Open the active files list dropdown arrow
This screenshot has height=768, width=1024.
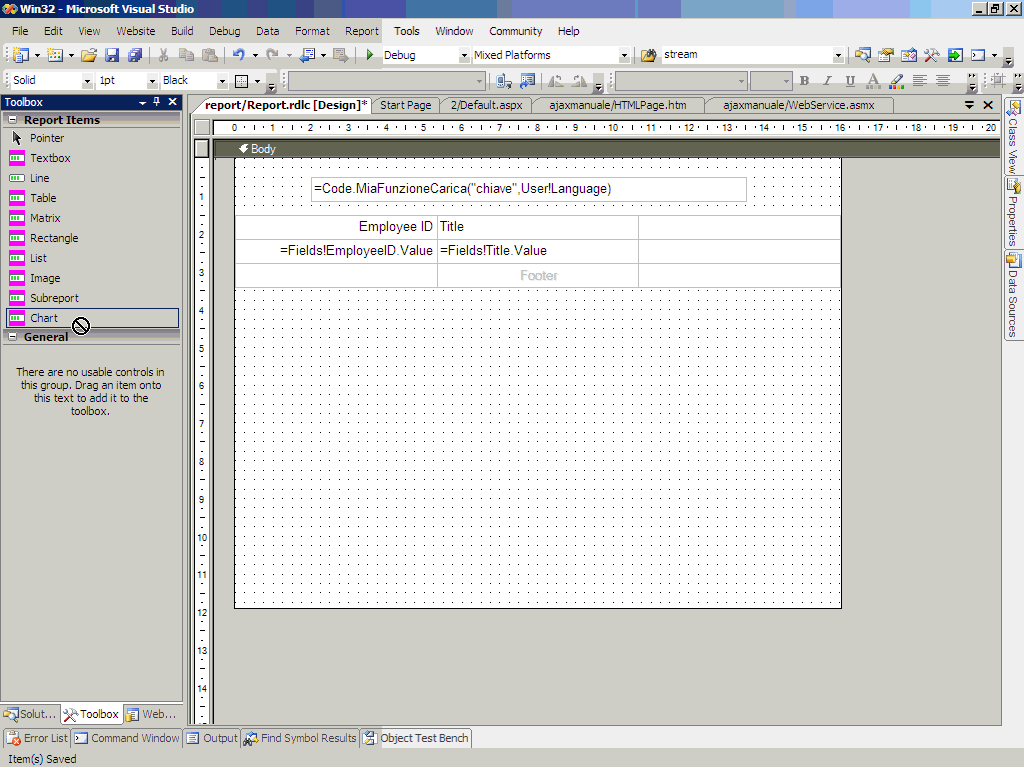[x=969, y=105]
